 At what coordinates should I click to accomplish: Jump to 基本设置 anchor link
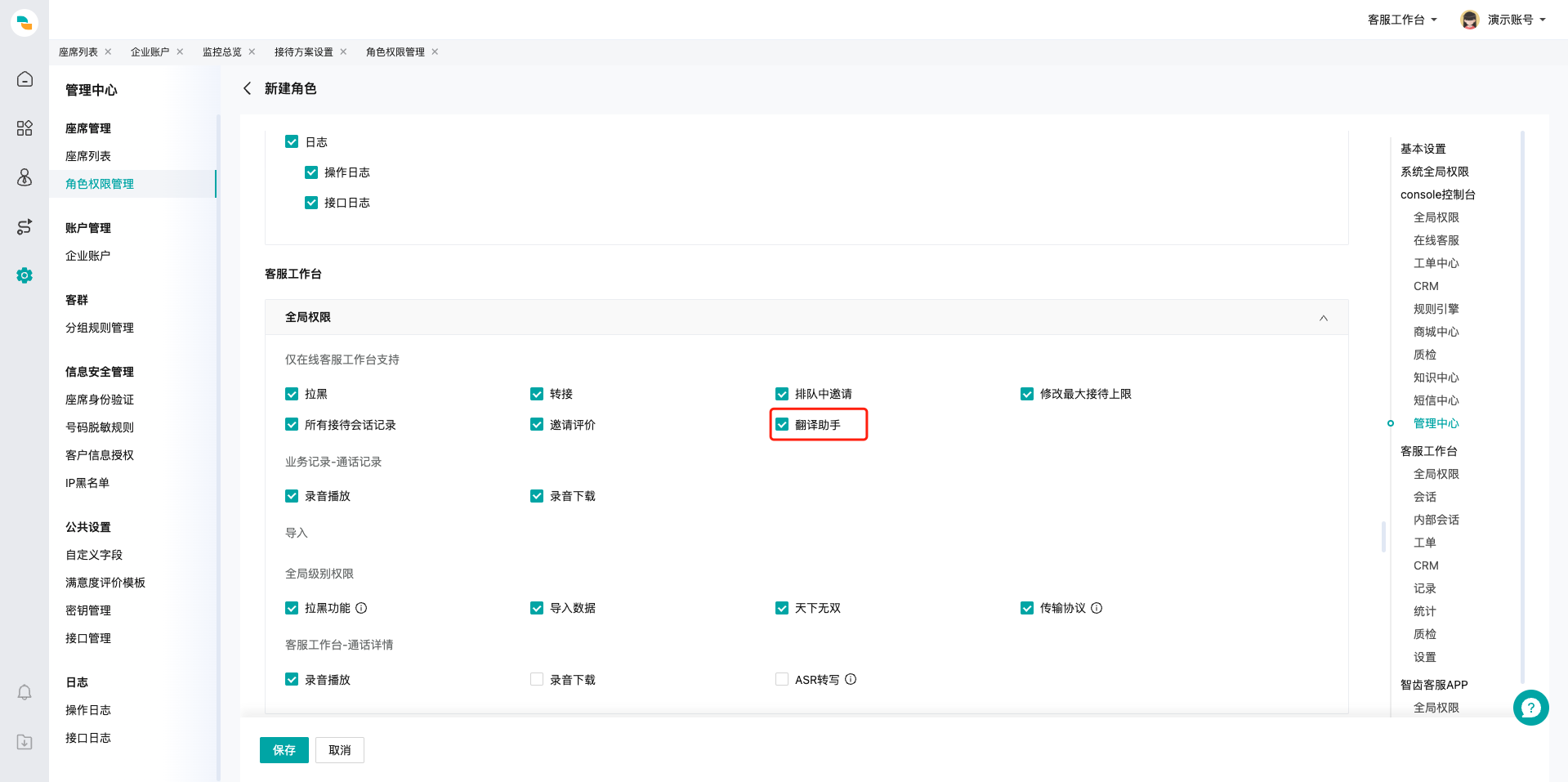pyautogui.click(x=1423, y=149)
